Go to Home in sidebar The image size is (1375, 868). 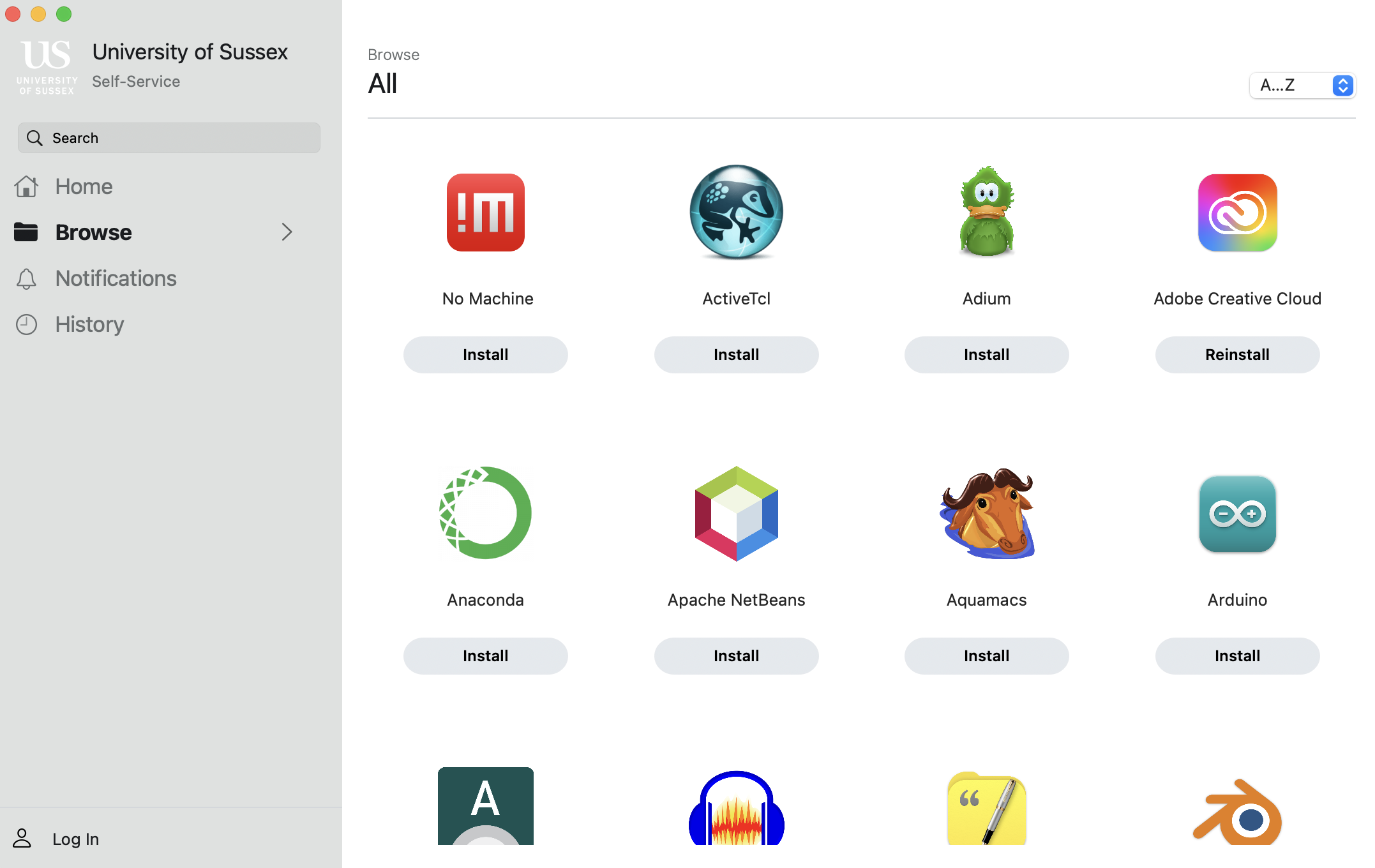click(x=84, y=186)
